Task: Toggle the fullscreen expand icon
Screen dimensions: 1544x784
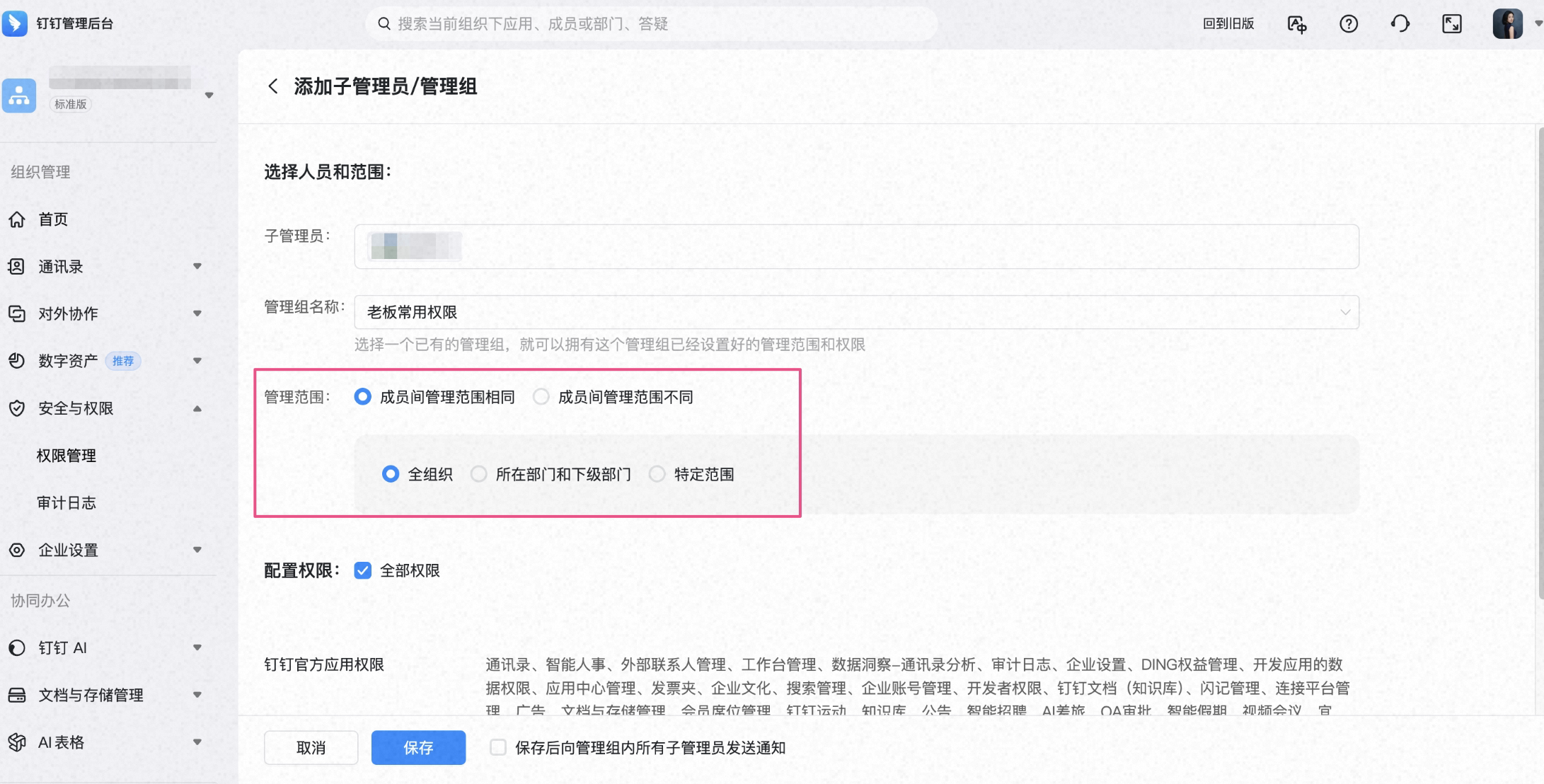Action: click(1452, 23)
